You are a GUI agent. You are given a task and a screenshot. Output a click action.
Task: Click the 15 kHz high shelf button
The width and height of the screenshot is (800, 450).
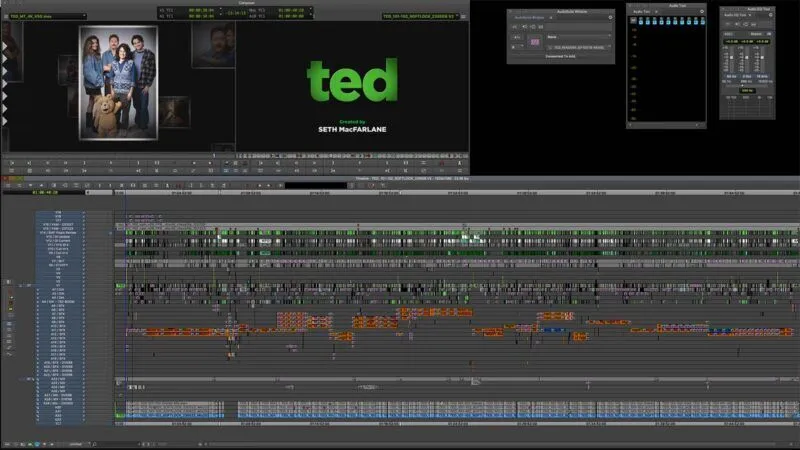pyautogui.click(x=762, y=77)
